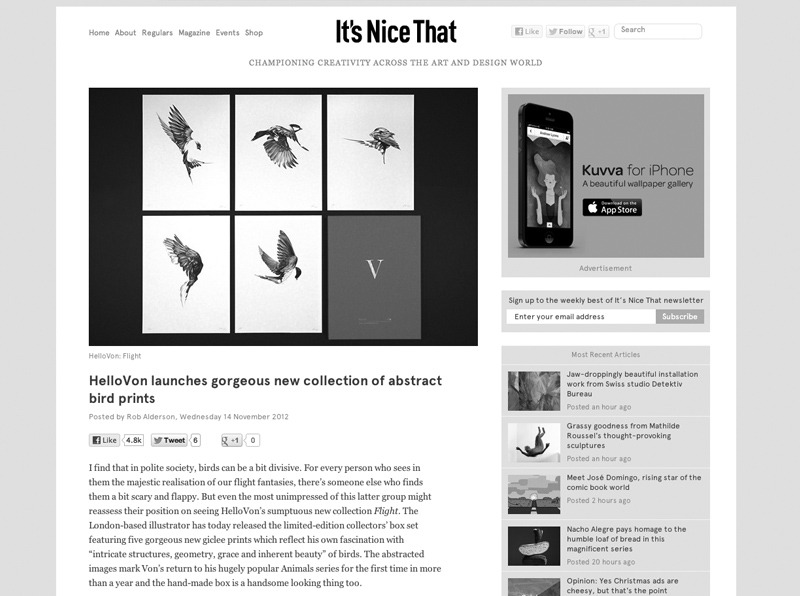Screen dimensions: 800x596
Task: Open the Magazine navigation link
Action: [194, 33]
